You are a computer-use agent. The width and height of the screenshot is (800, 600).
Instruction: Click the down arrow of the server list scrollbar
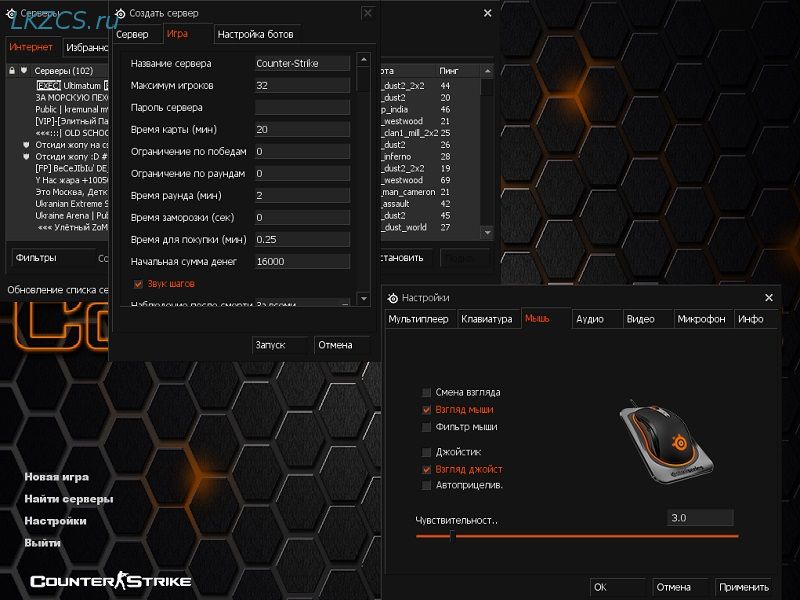487,233
